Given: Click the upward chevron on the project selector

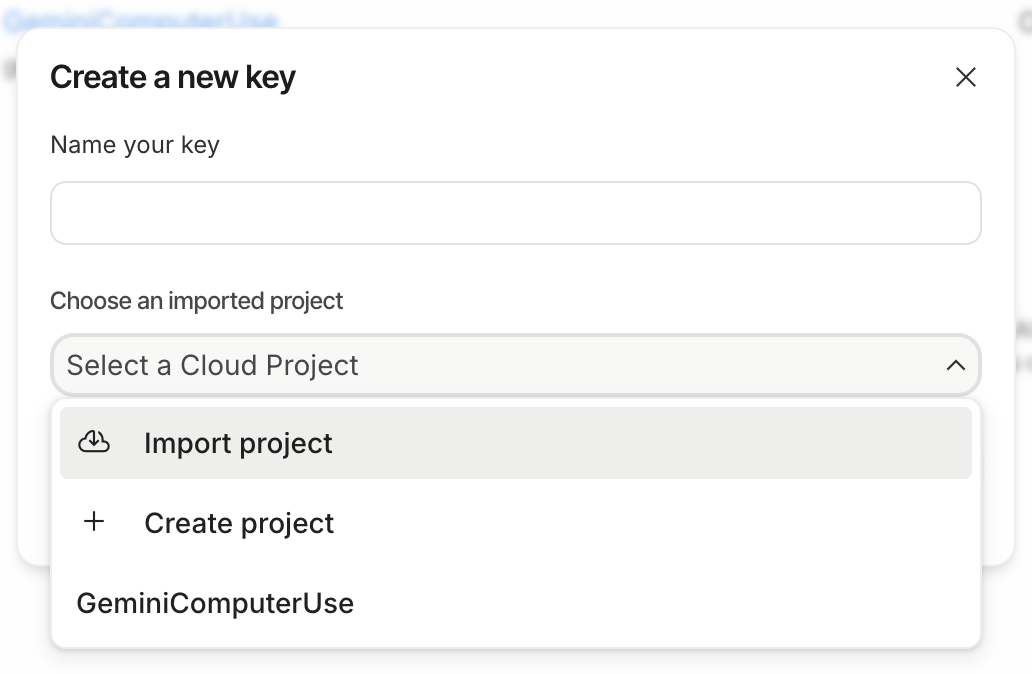Looking at the screenshot, I should [955, 365].
